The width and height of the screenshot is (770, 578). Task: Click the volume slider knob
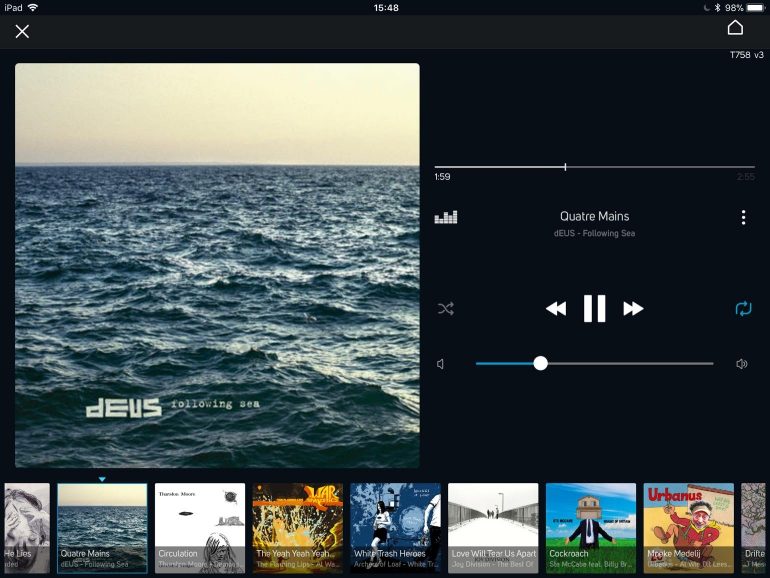tap(540, 364)
